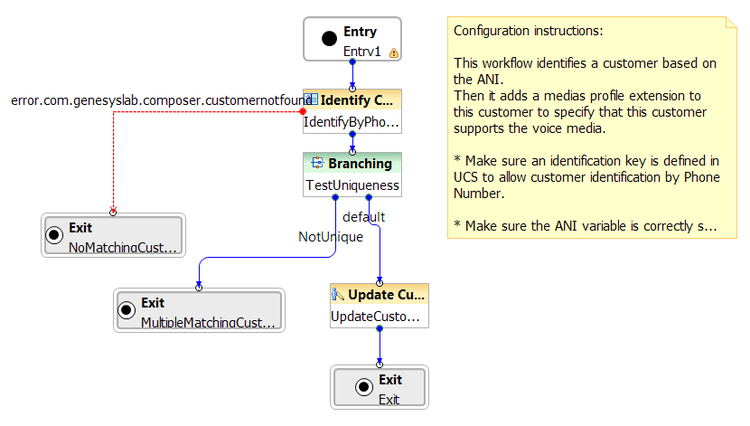
Task: Click the NoMatchingCust exit circle icon
Action: (54, 235)
